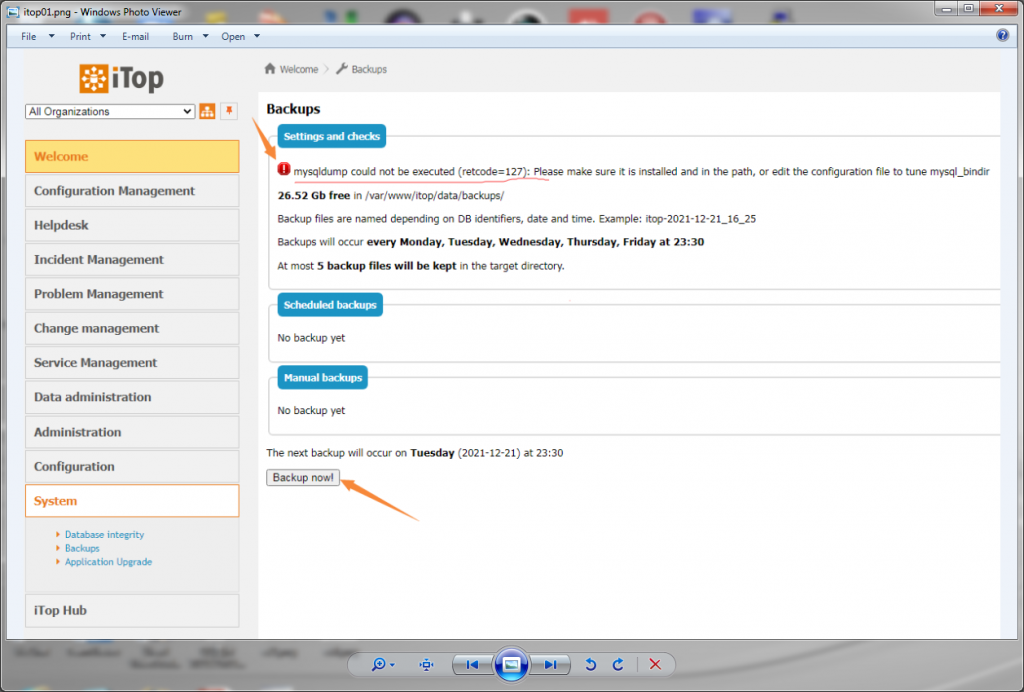
Task: Click the Backups breadcrumb link
Action: tap(369, 69)
